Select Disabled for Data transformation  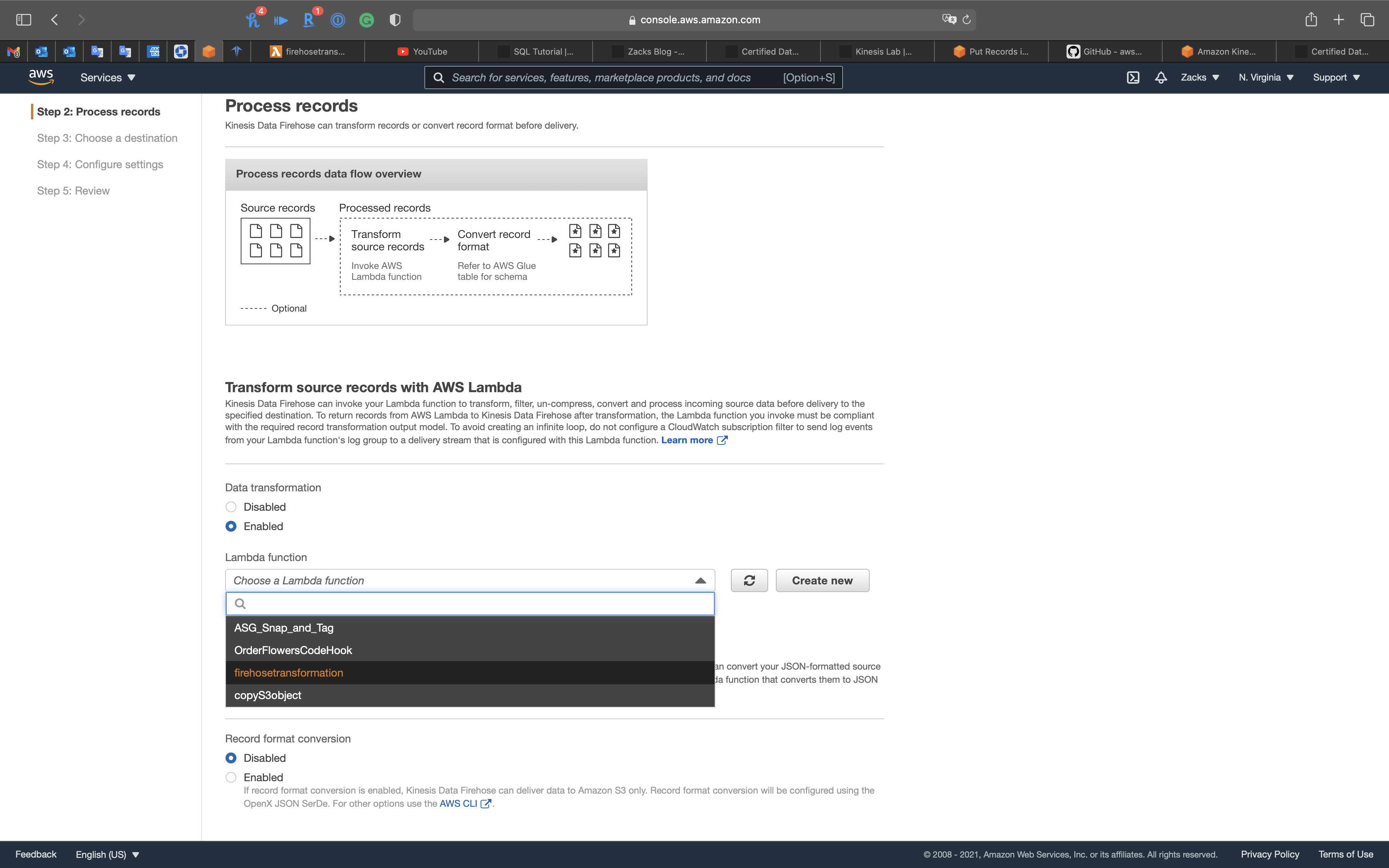coord(231,507)
